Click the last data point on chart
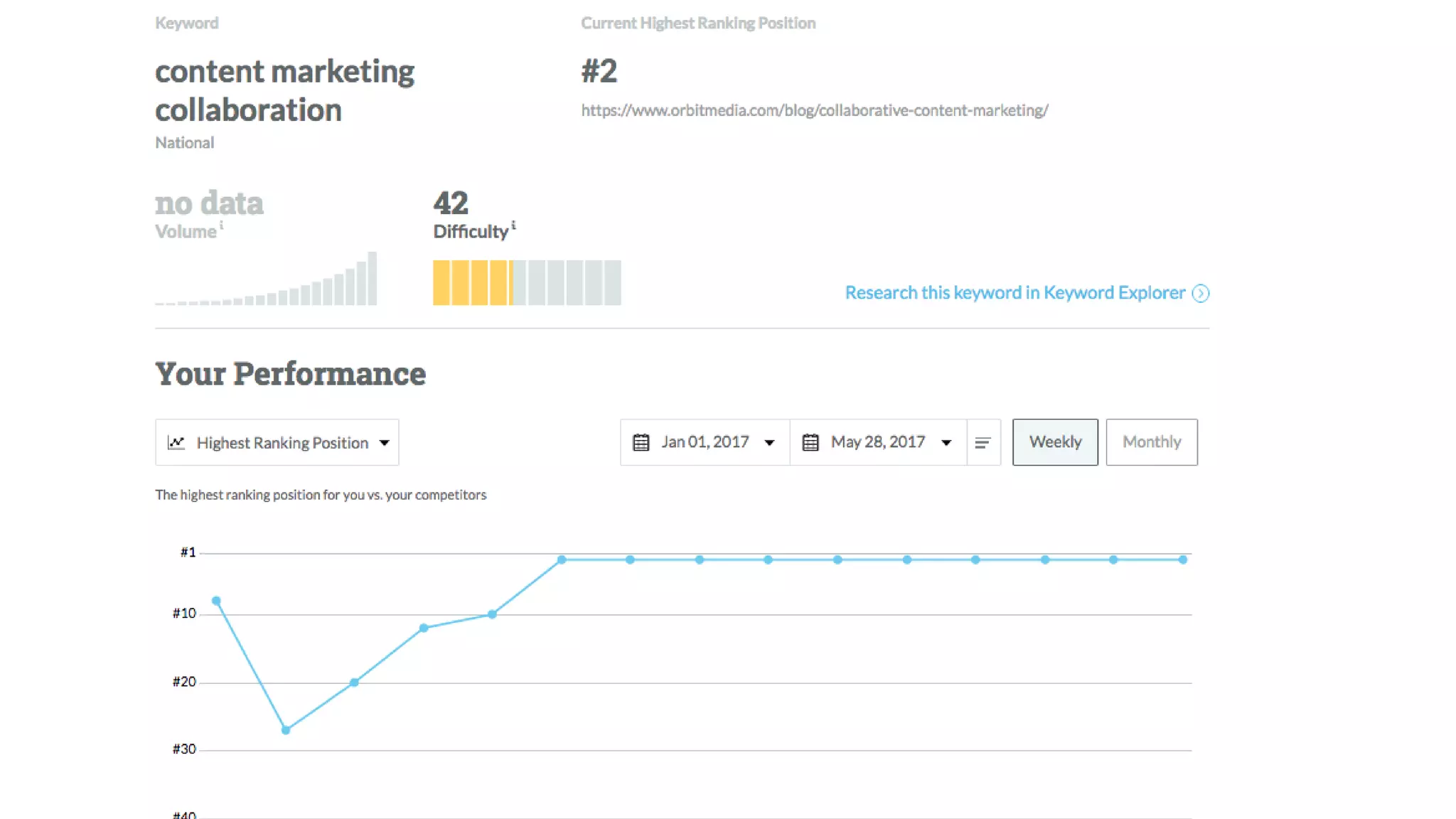The width and height of the screenshot is (1456, 819). (1182, 560)
